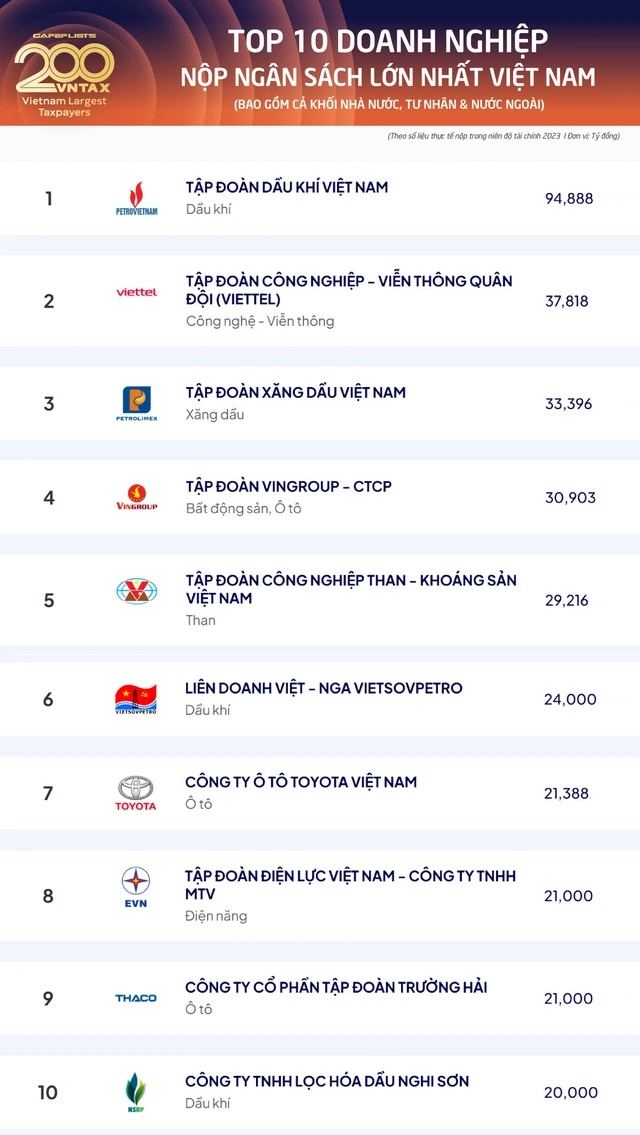Click the NSRP green leaf logo
The width and height of the screenshot is (640, 1135).
click(136, 1091)
